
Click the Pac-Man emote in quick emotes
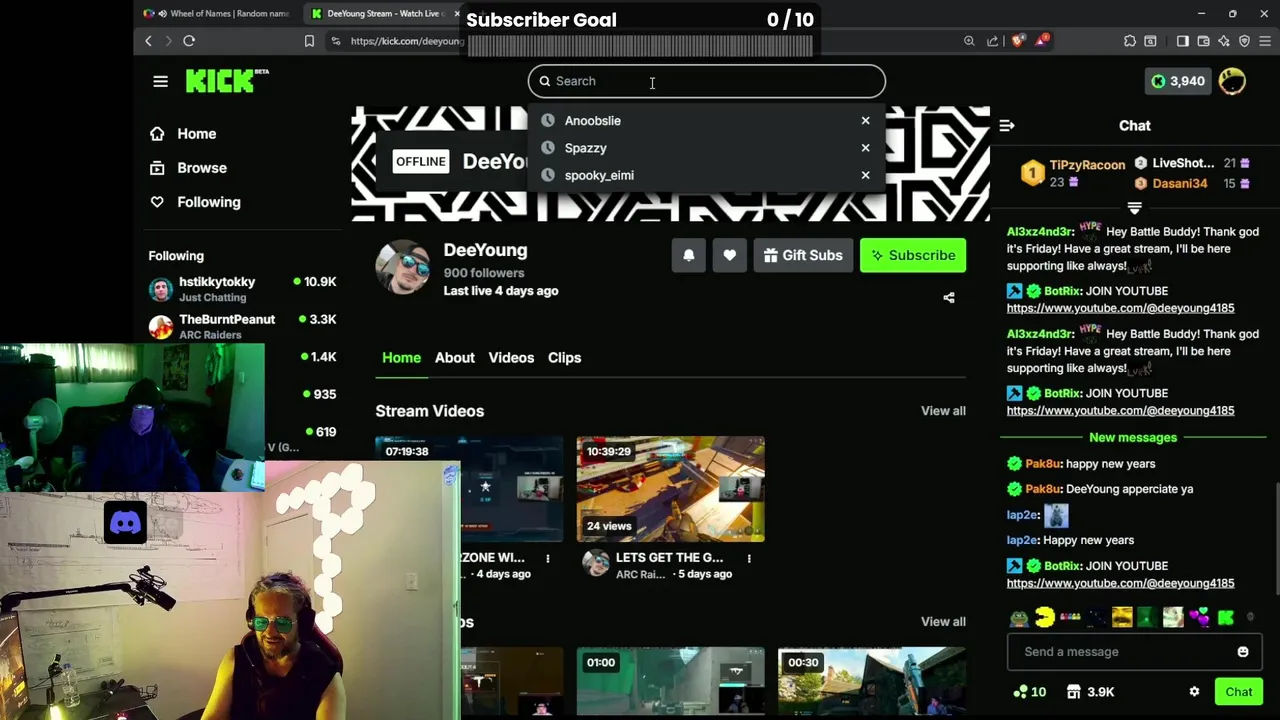pos(1045,618)
